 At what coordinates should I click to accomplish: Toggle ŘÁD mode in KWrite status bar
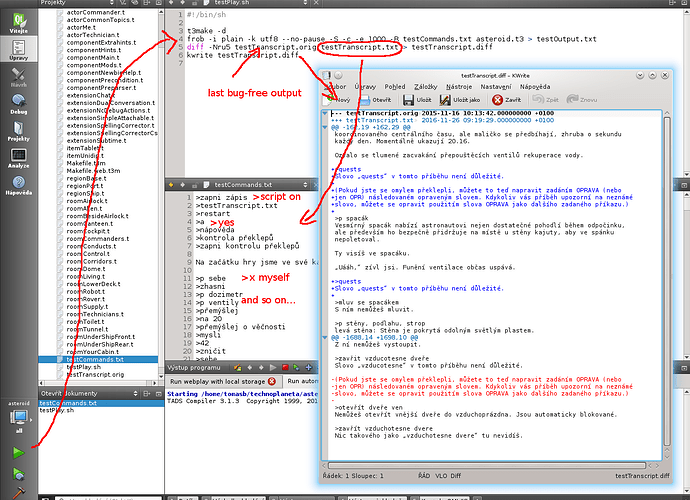coord(424,476)
